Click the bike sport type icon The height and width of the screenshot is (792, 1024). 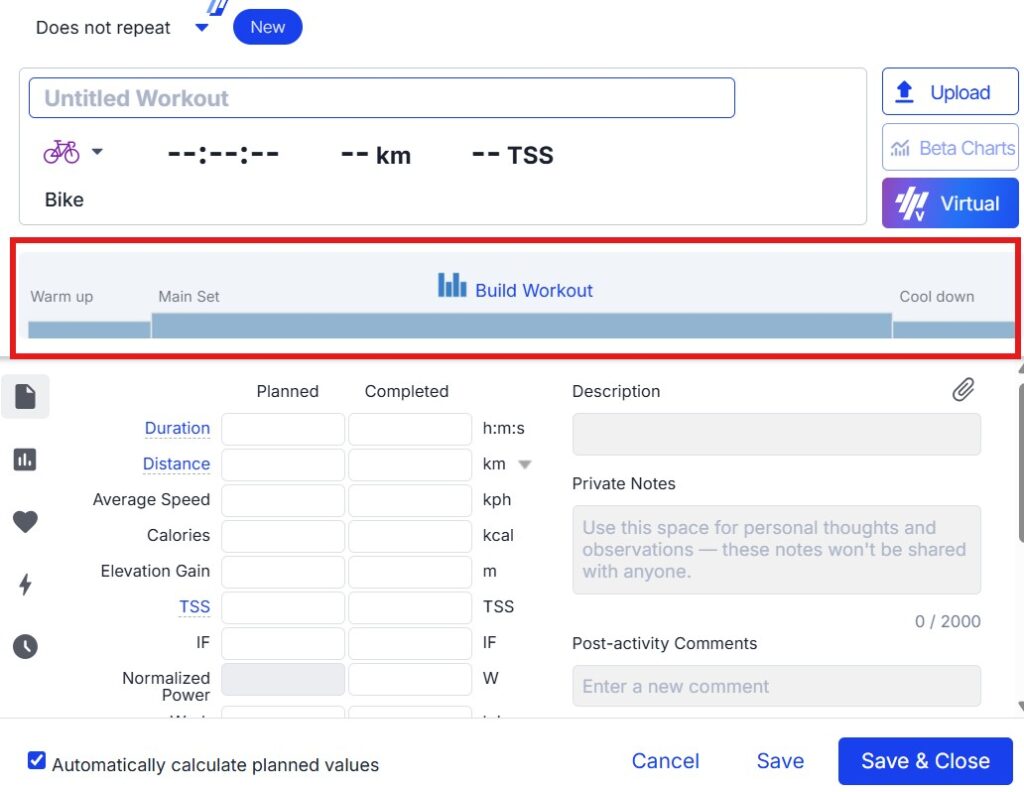tap(61, 151)
